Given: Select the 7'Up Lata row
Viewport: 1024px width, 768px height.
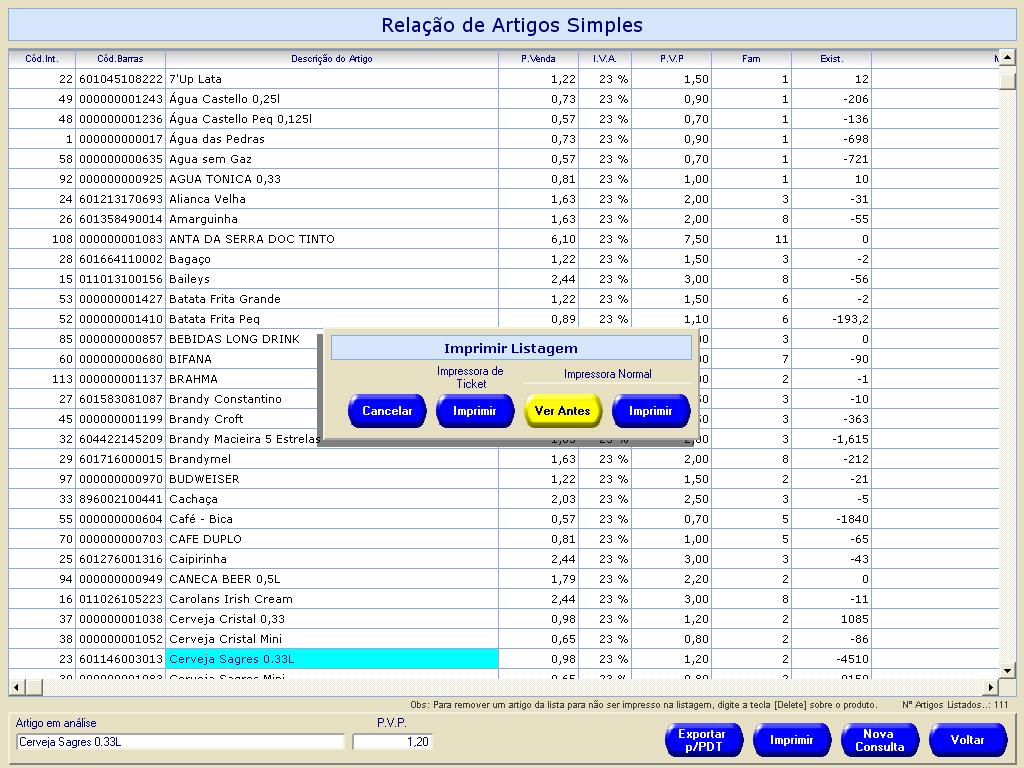Looking at the screenshot, I should coord(330,79).
